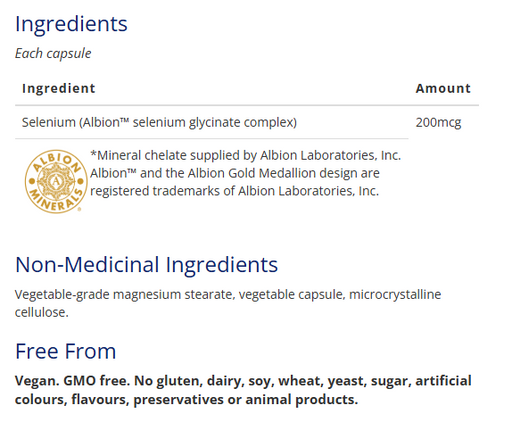
Task: Click the 200mcg amount value
Action: 438,123
